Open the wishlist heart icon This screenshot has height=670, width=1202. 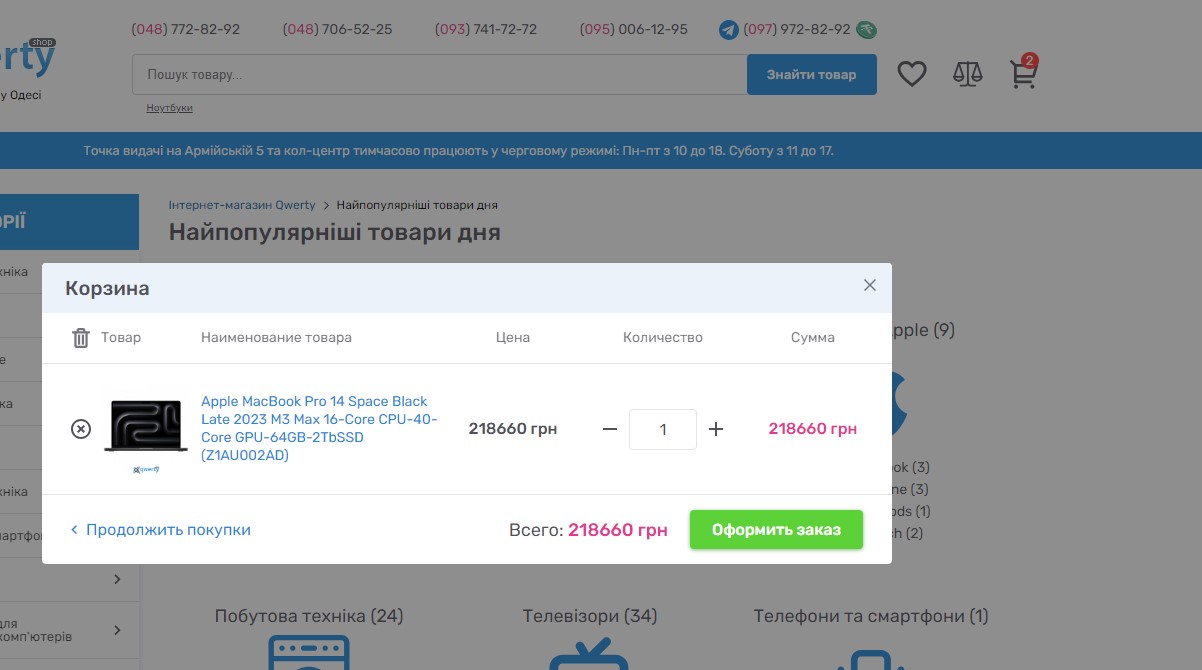[x=911, y=74]
